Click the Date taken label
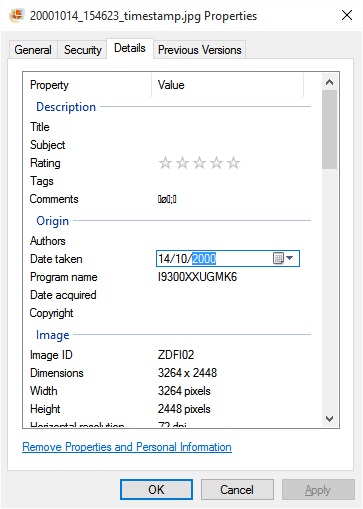The image size is (363, 509). (56, 259)
